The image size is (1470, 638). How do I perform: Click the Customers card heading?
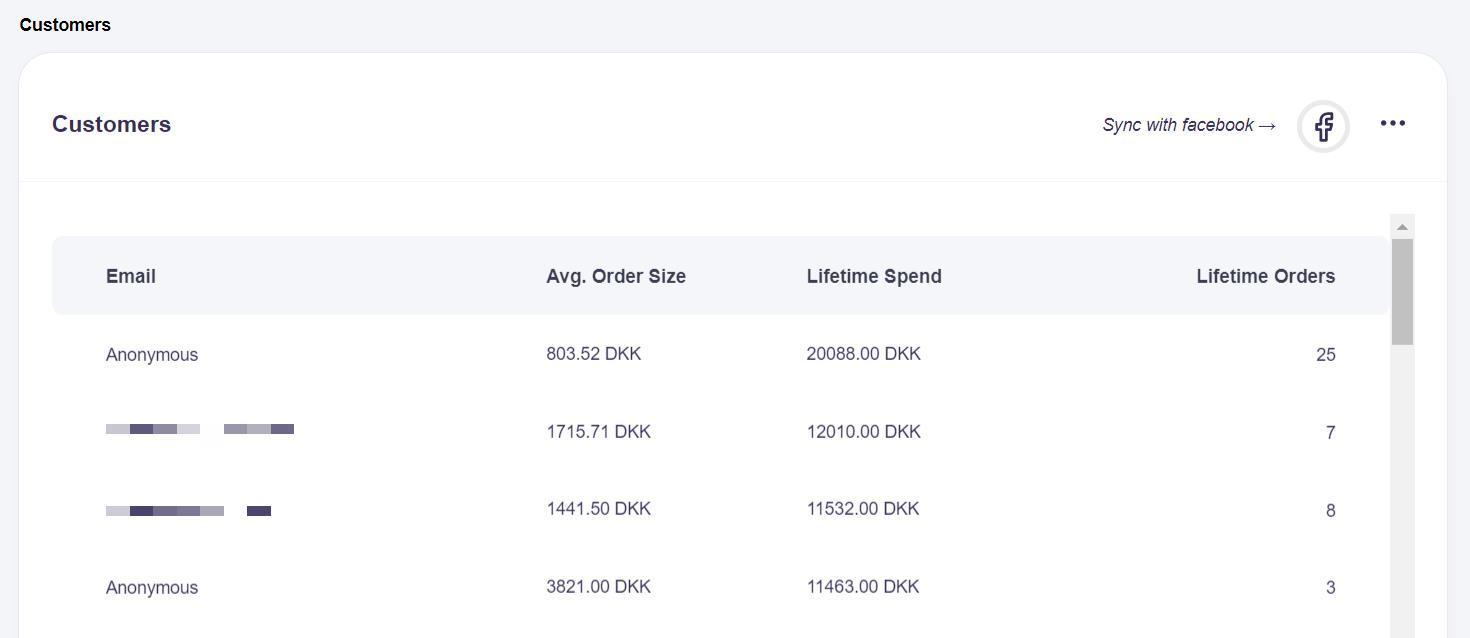pyautogui.click(x=111, y=124)
